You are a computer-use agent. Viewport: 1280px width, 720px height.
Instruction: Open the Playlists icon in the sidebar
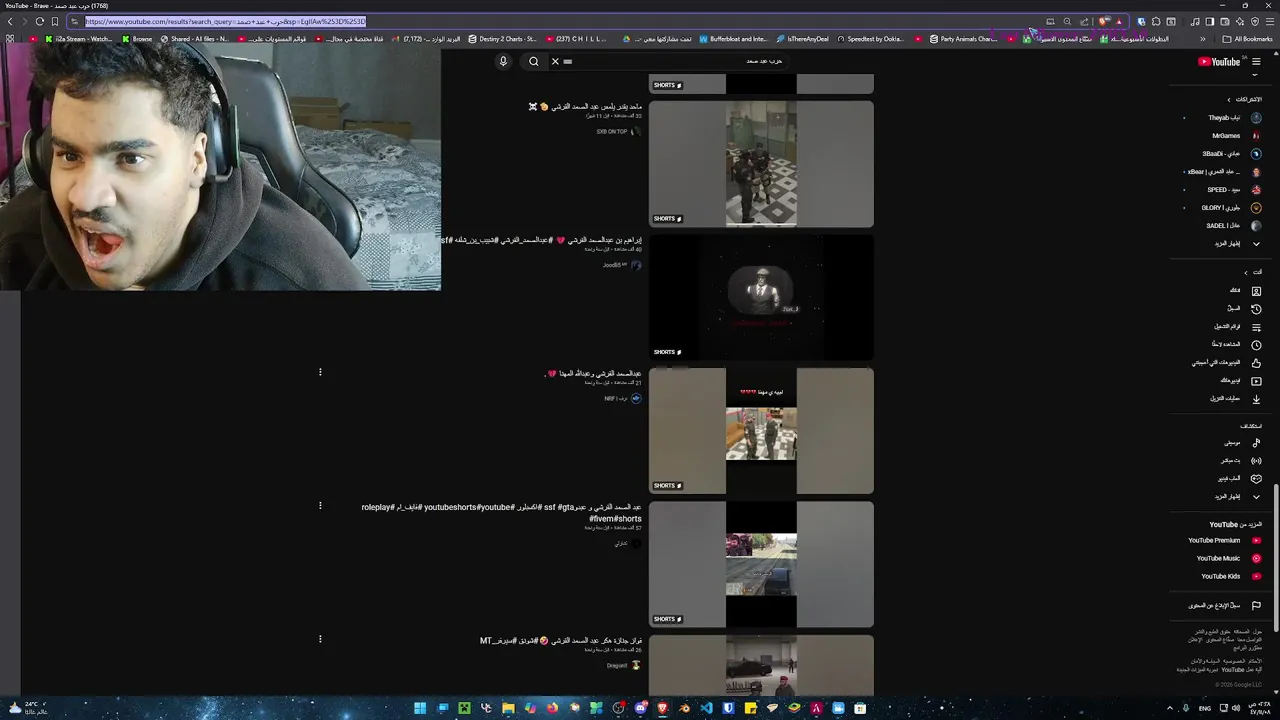coord(1256,327)
